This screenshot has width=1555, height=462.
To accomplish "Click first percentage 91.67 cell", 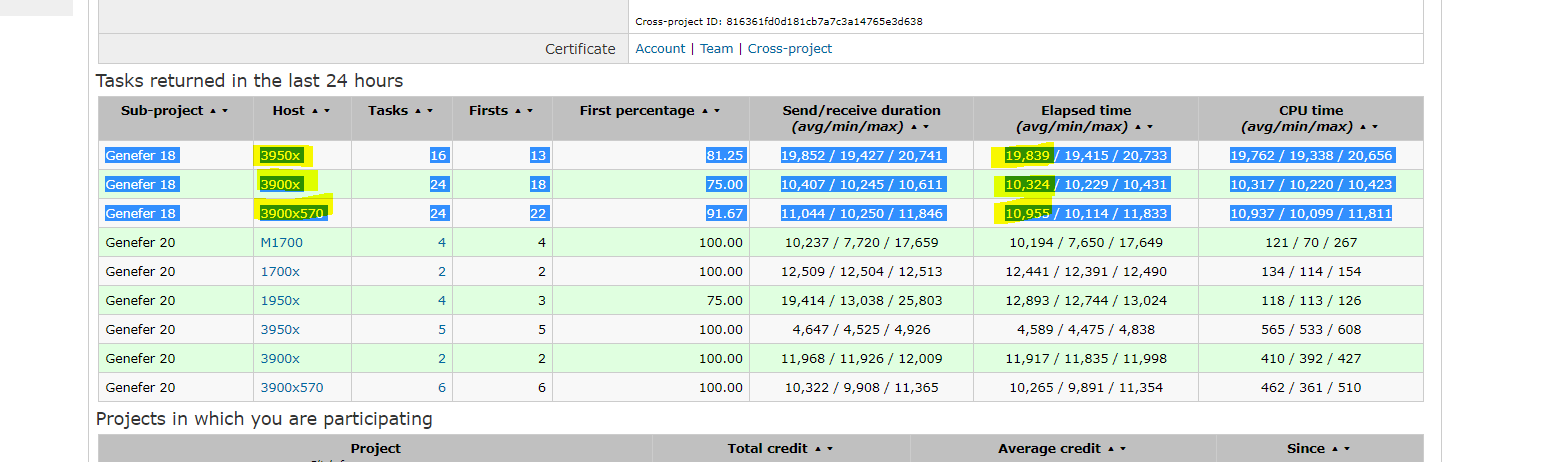I will click(725, 213).
